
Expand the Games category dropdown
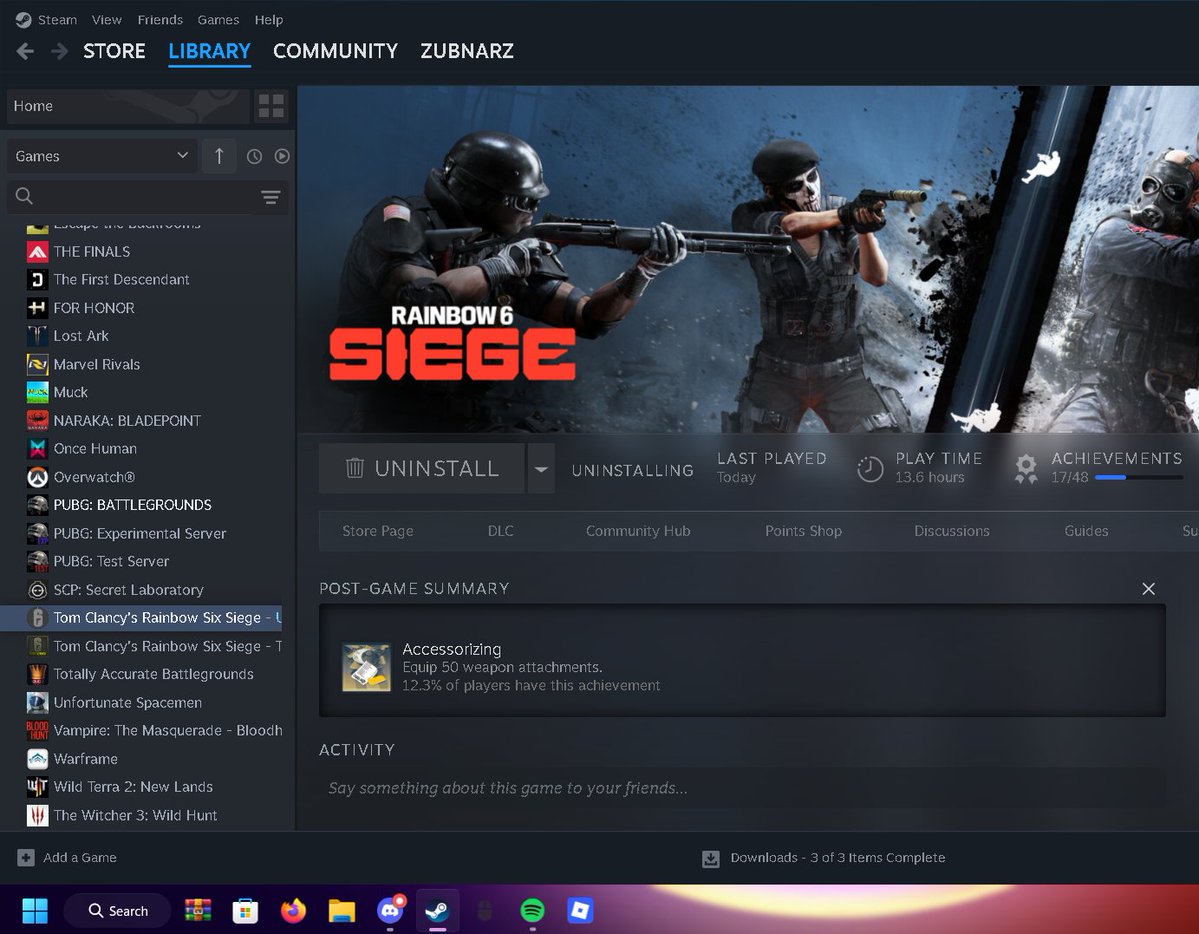click(x=102, y=156)
